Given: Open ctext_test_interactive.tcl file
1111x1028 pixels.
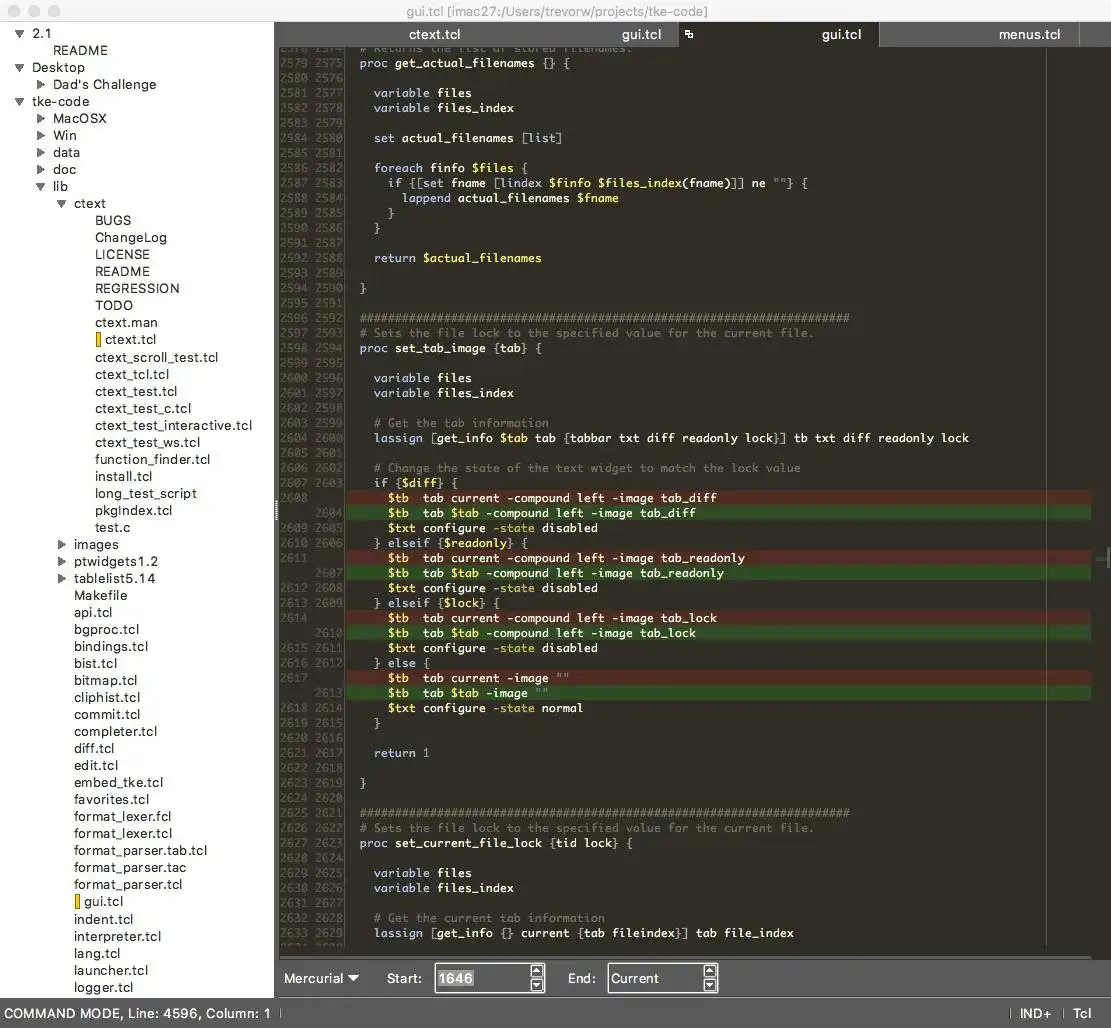Looking at the screenshot, I should [x=174, y=425].
